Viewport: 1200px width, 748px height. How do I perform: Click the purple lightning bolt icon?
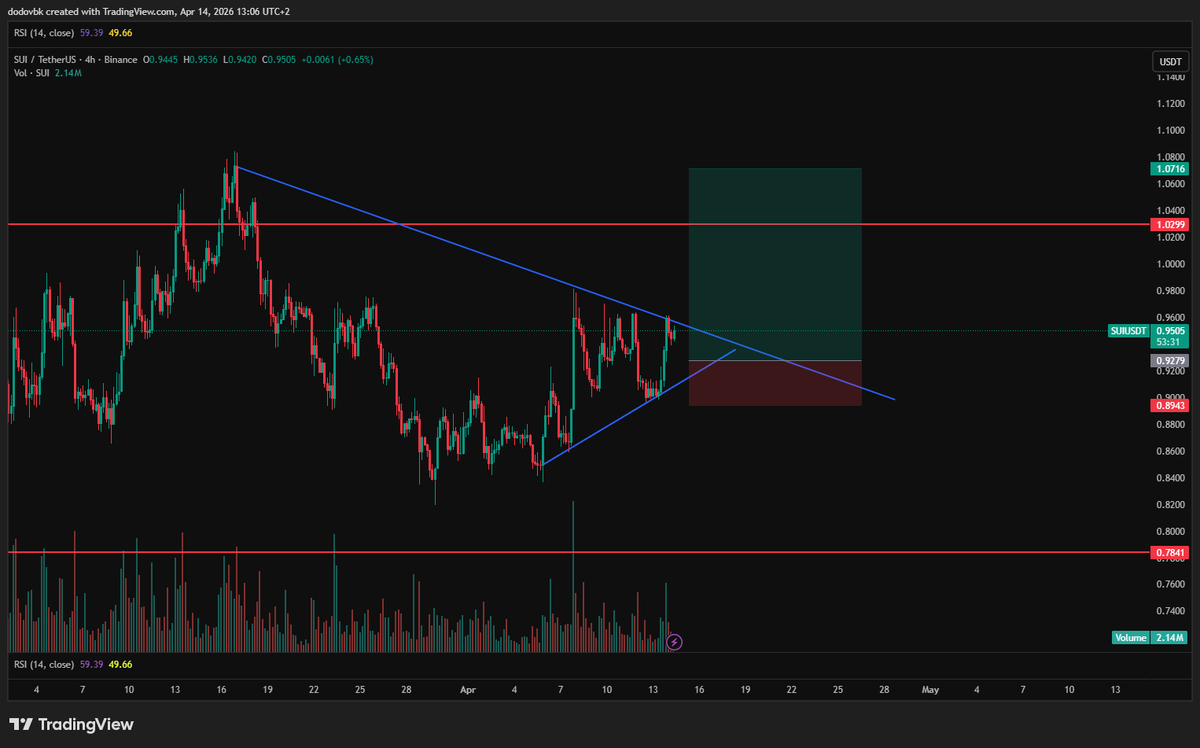(675, 641)
